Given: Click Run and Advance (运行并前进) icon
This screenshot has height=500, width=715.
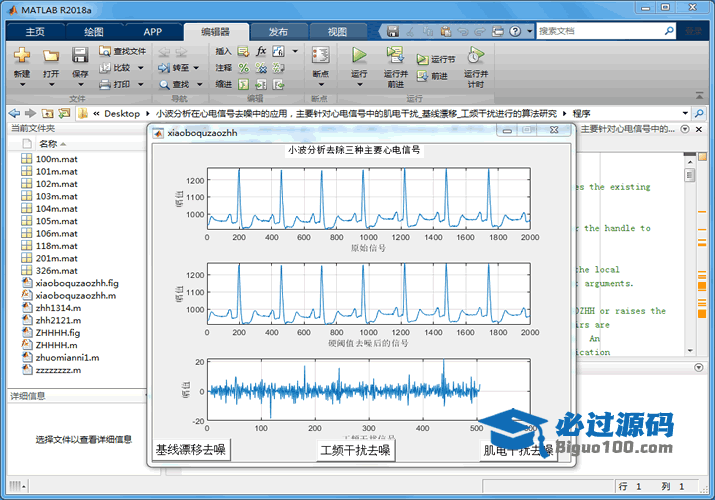Looking at the screenshot, I should (395, 56).
